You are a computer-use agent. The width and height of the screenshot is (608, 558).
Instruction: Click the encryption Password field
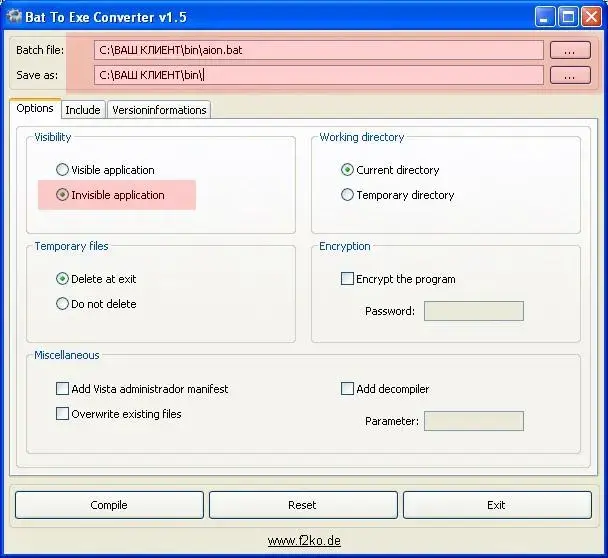click(x=474, y=311)
